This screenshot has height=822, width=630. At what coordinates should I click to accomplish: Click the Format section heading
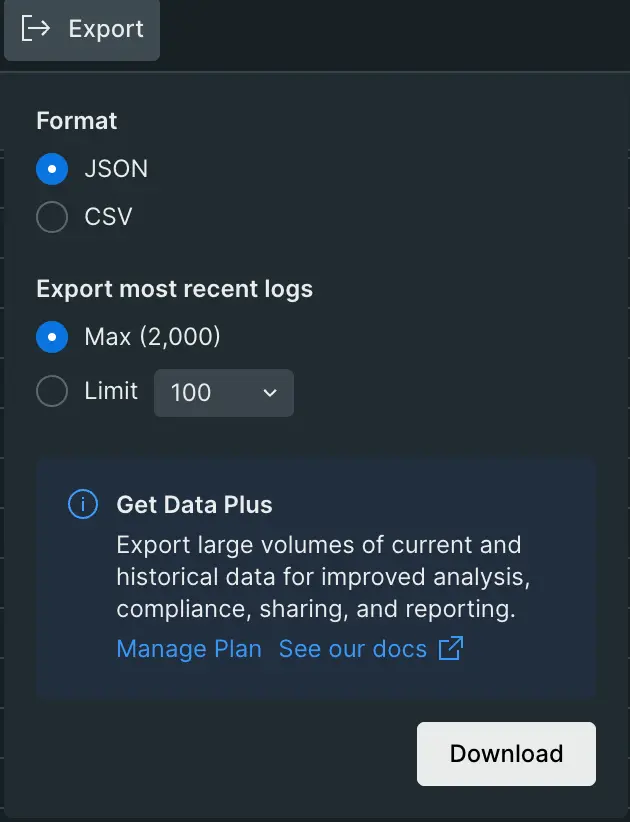[76, 120]
